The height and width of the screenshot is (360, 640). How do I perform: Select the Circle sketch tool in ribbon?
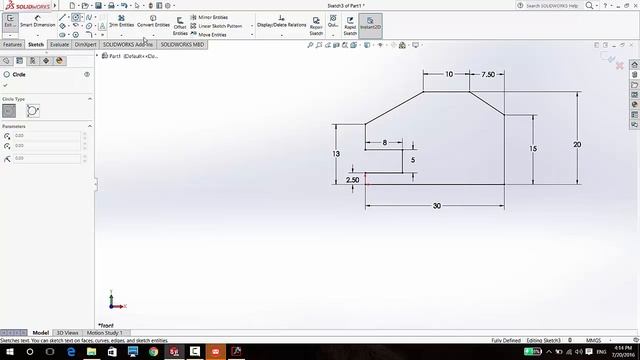[76, 18]
